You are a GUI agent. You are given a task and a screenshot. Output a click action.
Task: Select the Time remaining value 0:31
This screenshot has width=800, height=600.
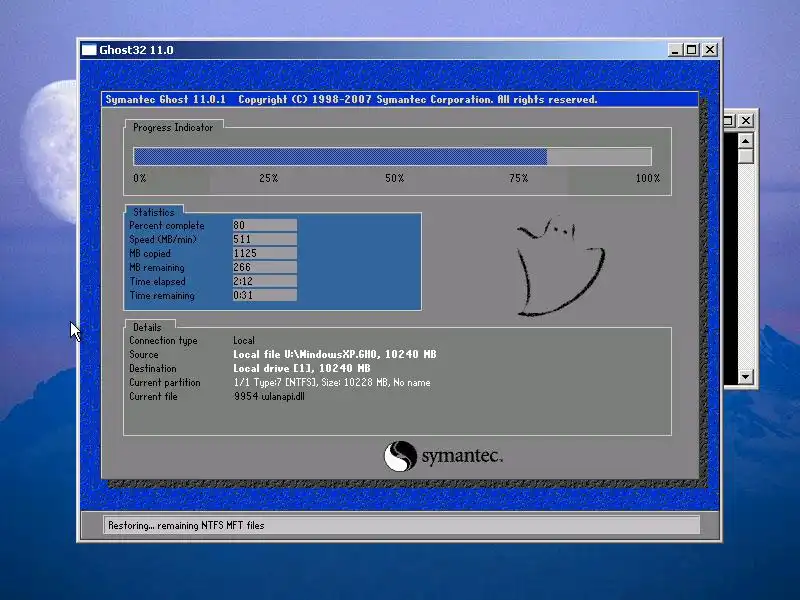(264, 295)
